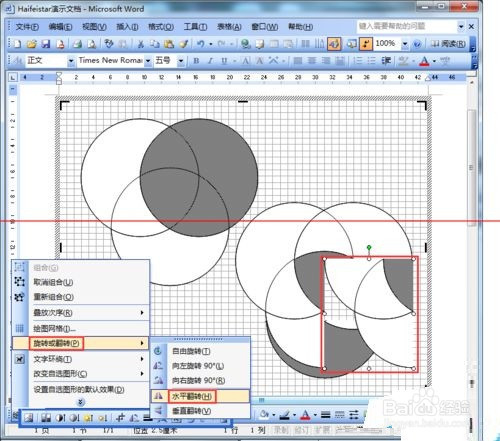
Task: Toggle Italic formatting
Action: point(210,61)
